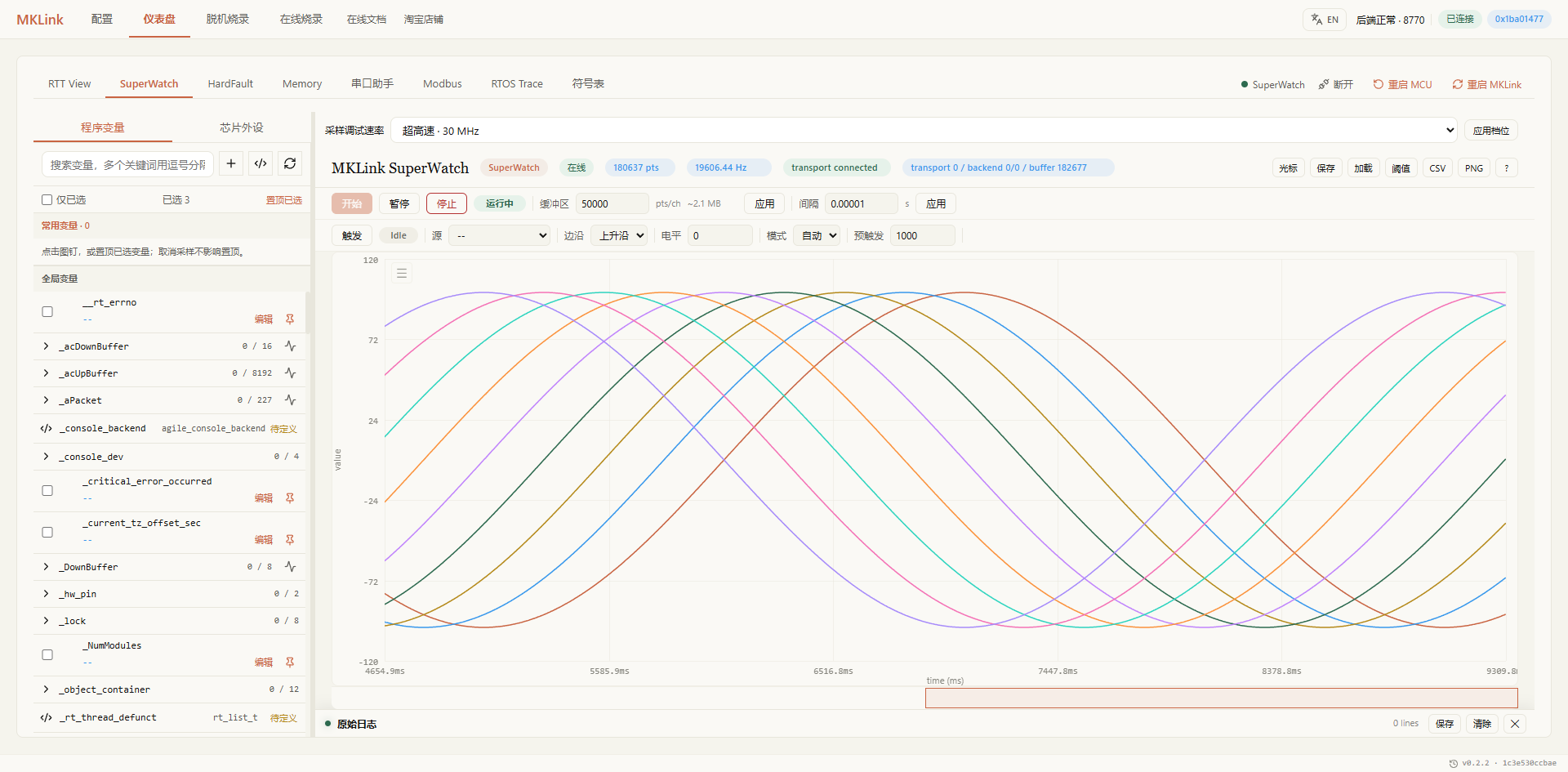The image size is (1568, 772).
Task: Check the _current_tz_offset_sec checkbox
Action: 47,532
